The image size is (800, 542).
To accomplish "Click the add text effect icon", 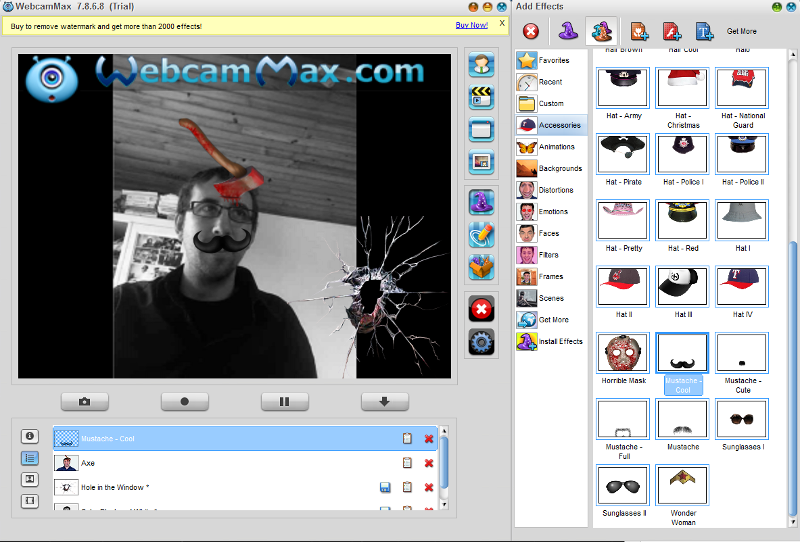I will [705, 31].
